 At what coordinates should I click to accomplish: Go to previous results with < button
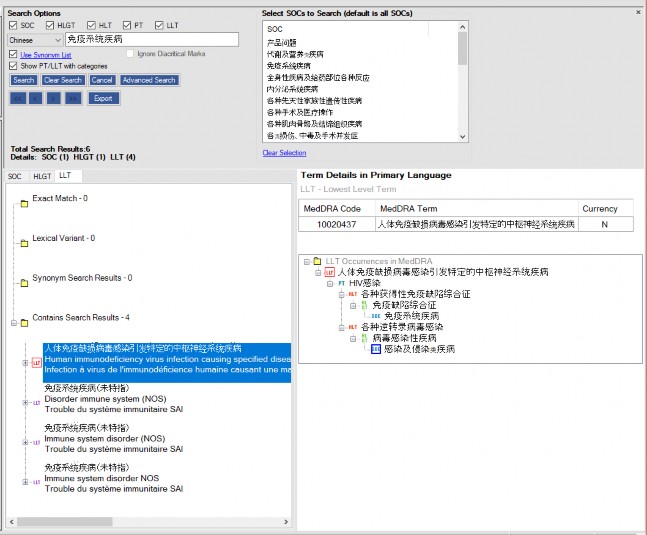point(36,98)
